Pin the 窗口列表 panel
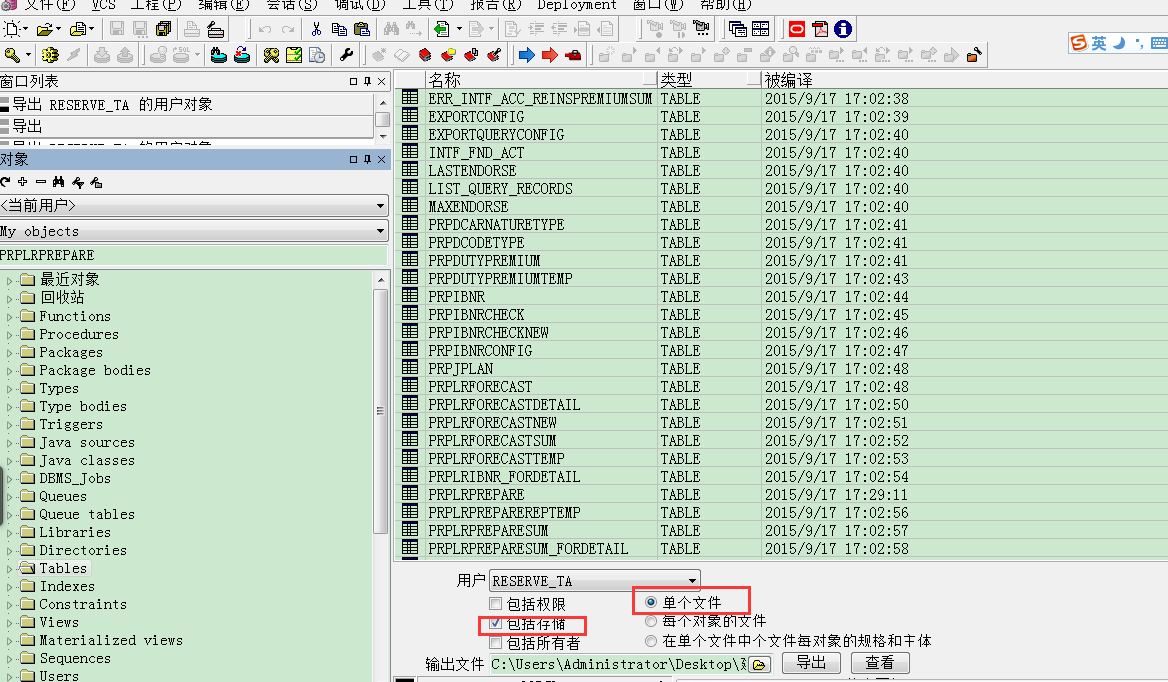Screen dimensions: 1168x682 click(367, 81)
